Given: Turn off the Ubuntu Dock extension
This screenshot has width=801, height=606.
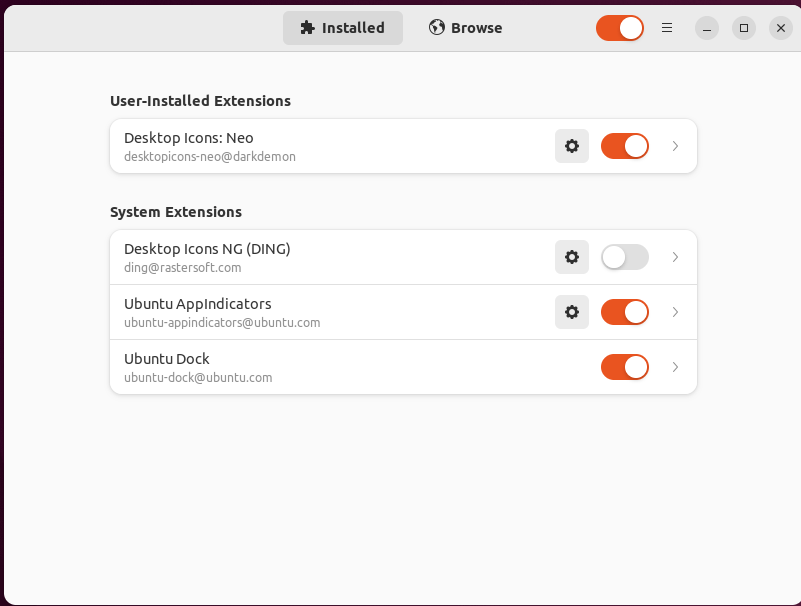Looking at the screenshot, I should pyautogui.click(x=625, y=367).
